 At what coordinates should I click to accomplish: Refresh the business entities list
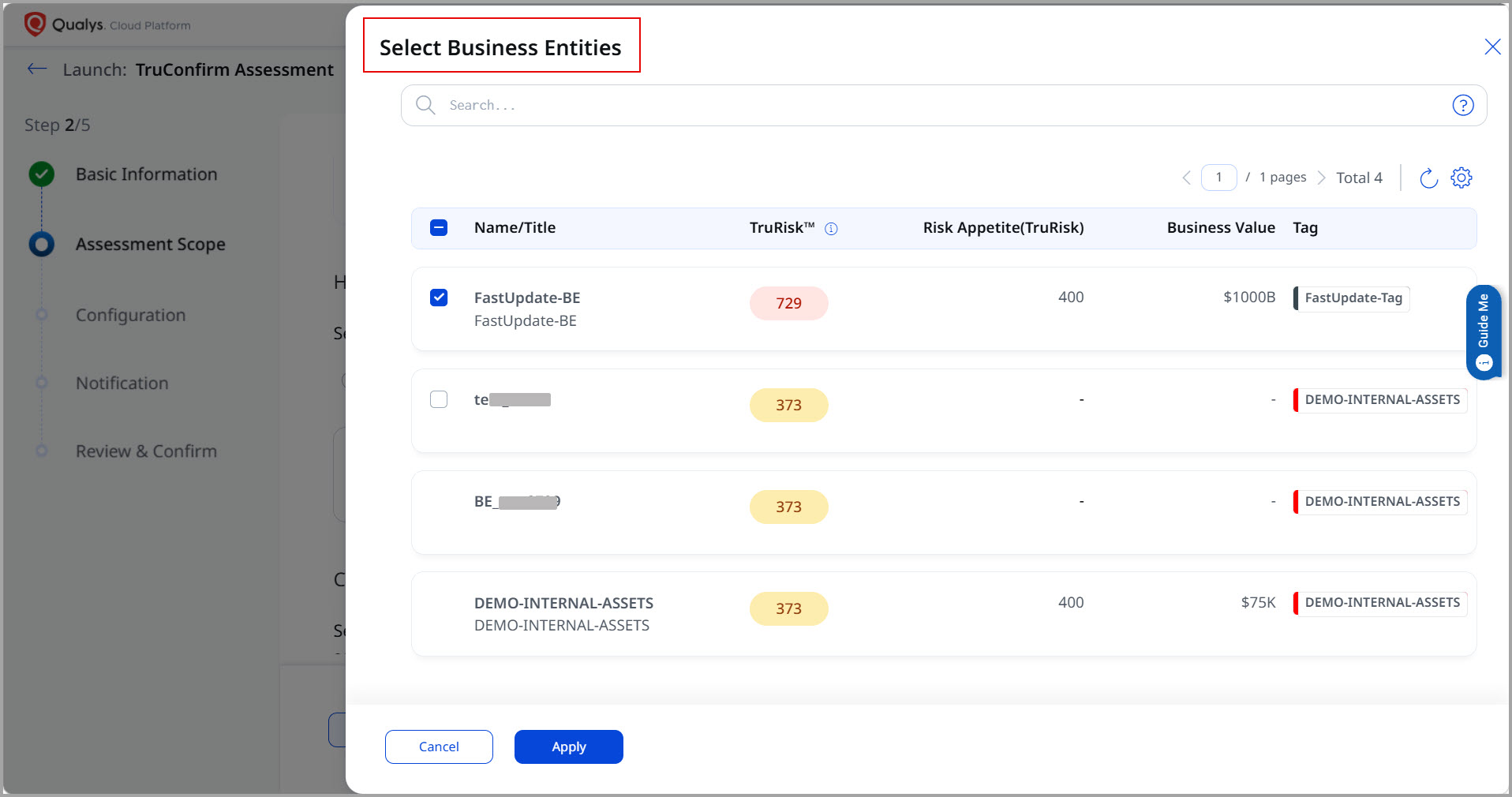pyautogui.click(x=1428, y=178)
